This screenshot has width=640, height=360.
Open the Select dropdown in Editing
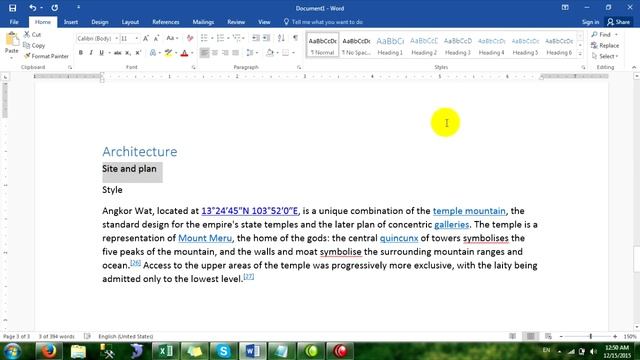coord(605,56)
